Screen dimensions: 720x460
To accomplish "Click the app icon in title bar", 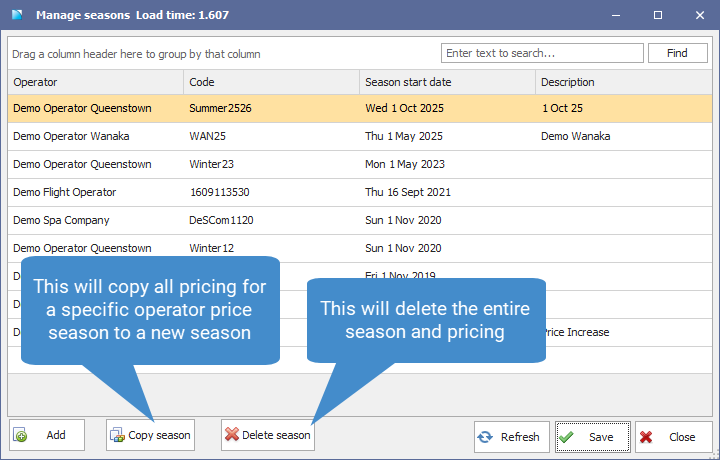I will [17, 15].
